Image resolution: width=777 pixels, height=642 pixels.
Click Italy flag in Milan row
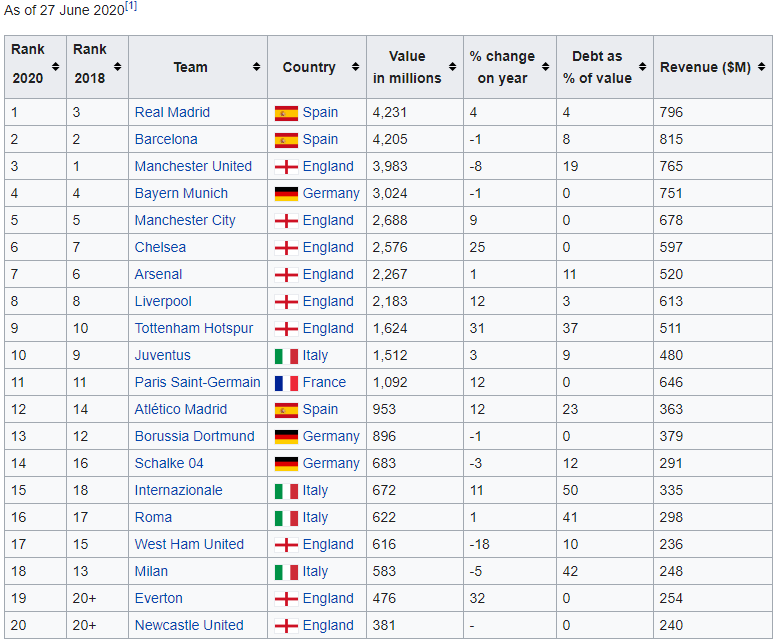(286, 572)
